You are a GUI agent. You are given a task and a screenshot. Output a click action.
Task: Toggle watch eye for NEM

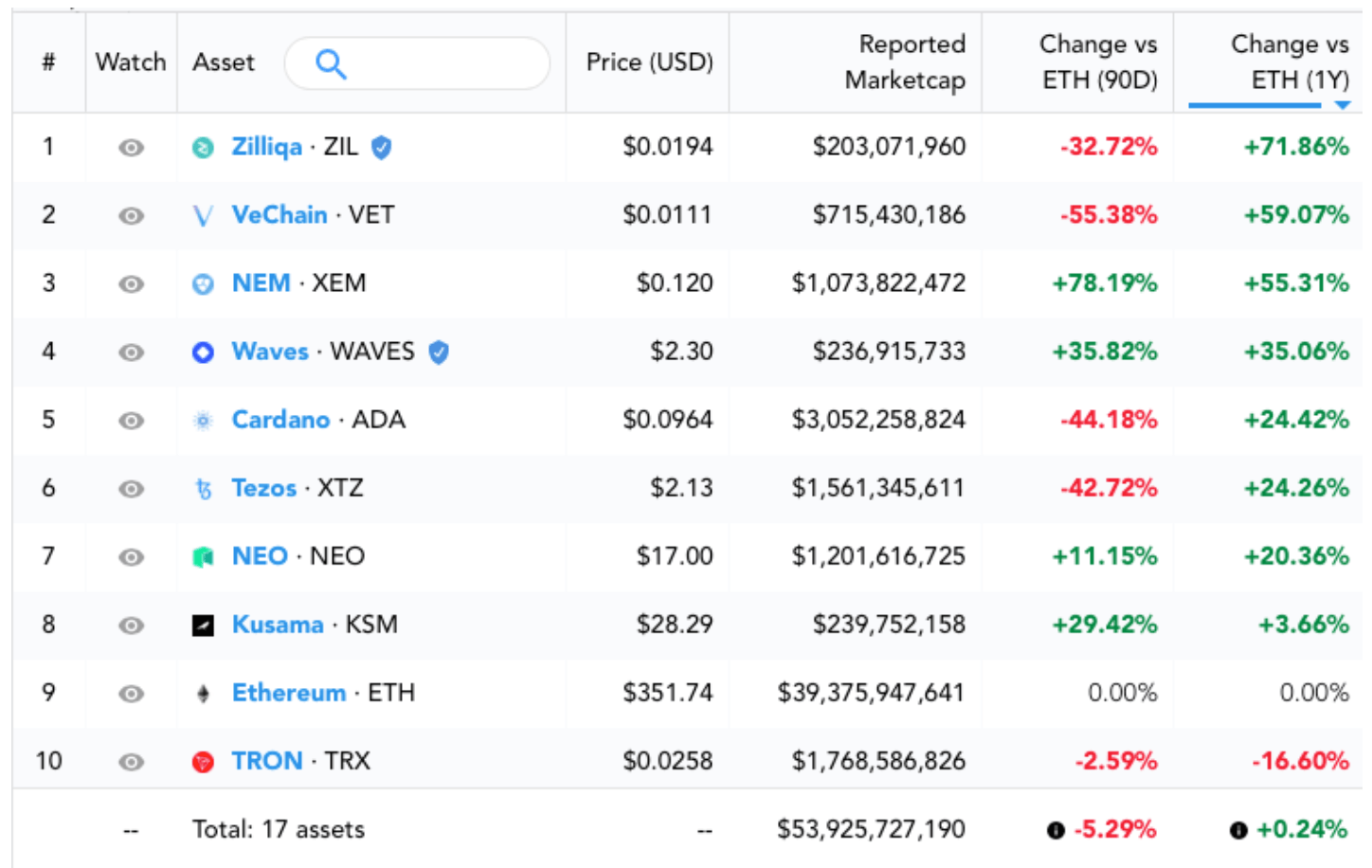click(131, 284)
